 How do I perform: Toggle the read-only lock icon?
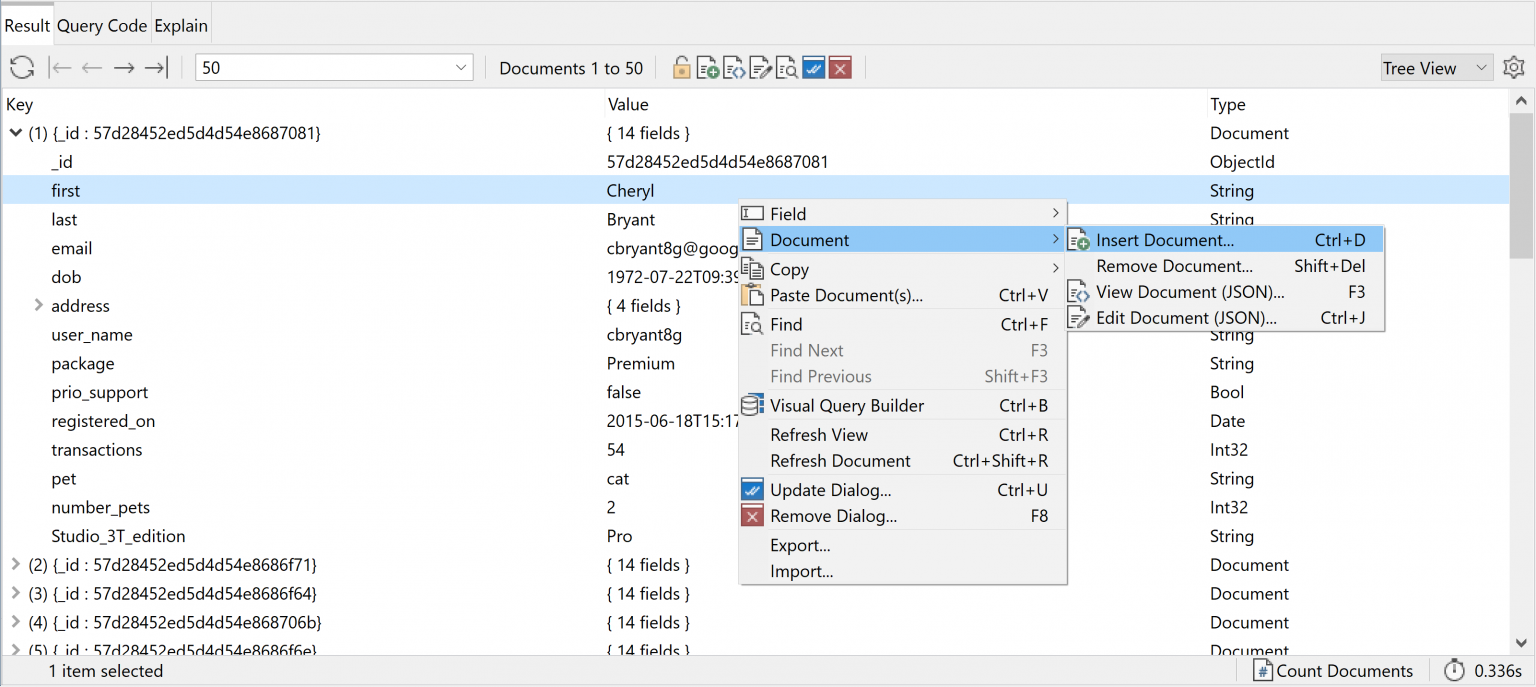[x=681, y=67]
